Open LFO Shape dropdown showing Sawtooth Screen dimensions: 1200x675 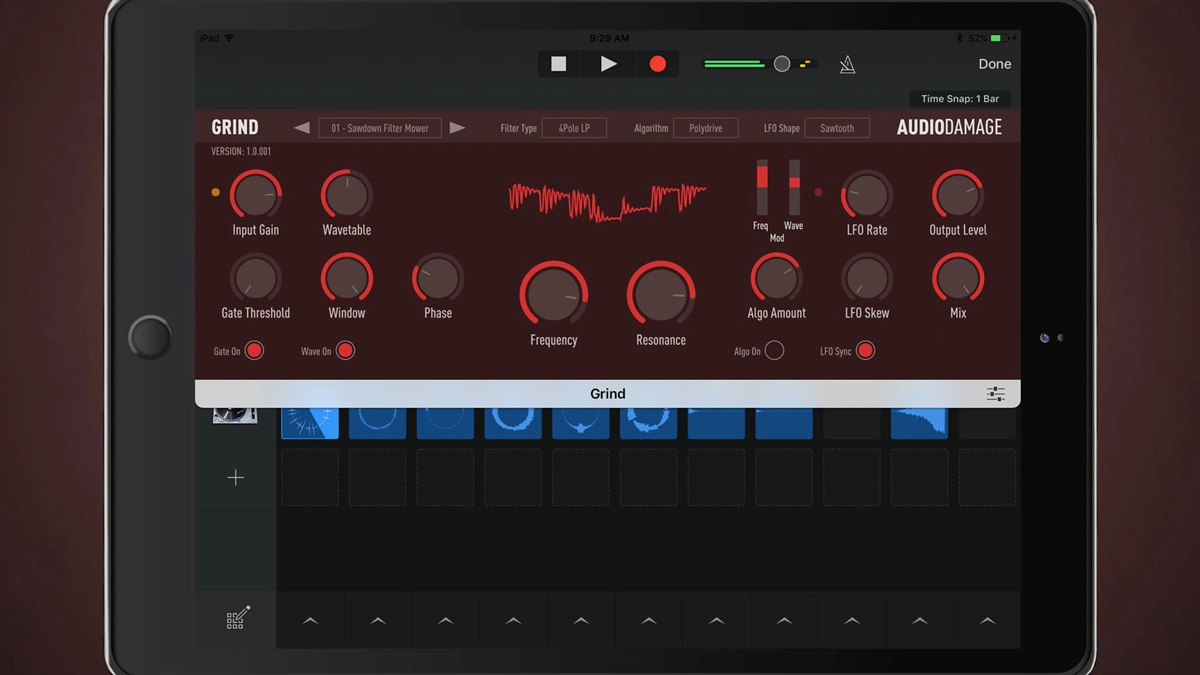(837, 128)
